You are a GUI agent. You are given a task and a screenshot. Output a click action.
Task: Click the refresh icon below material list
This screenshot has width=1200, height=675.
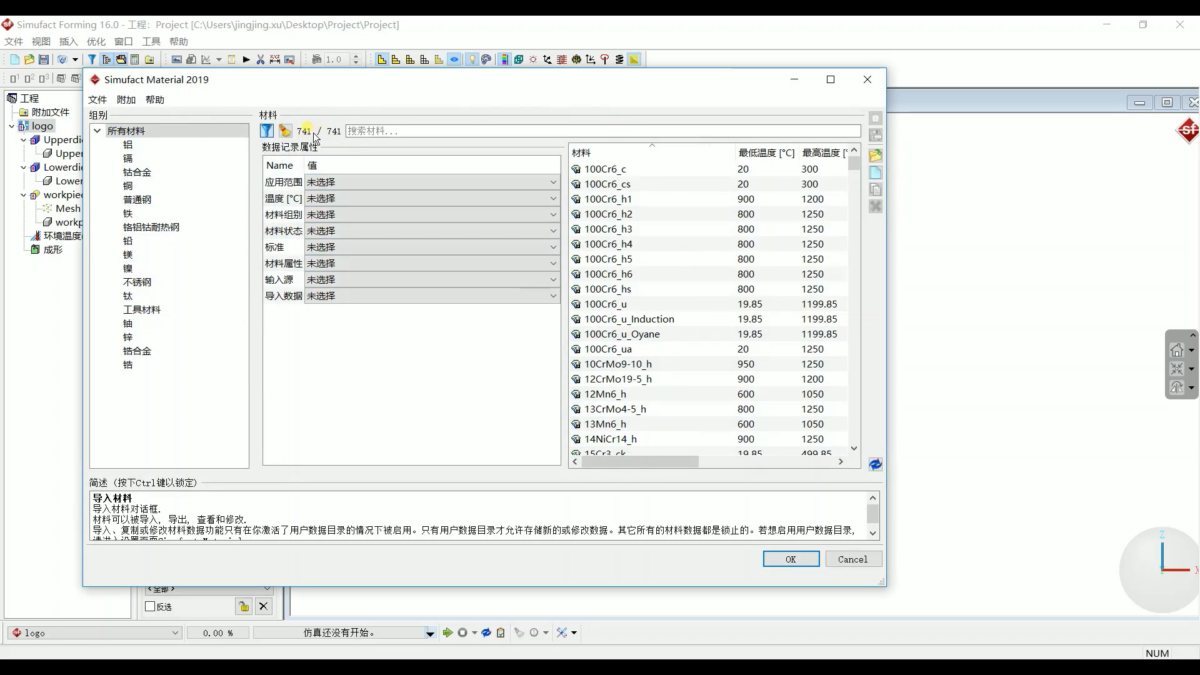875,464
